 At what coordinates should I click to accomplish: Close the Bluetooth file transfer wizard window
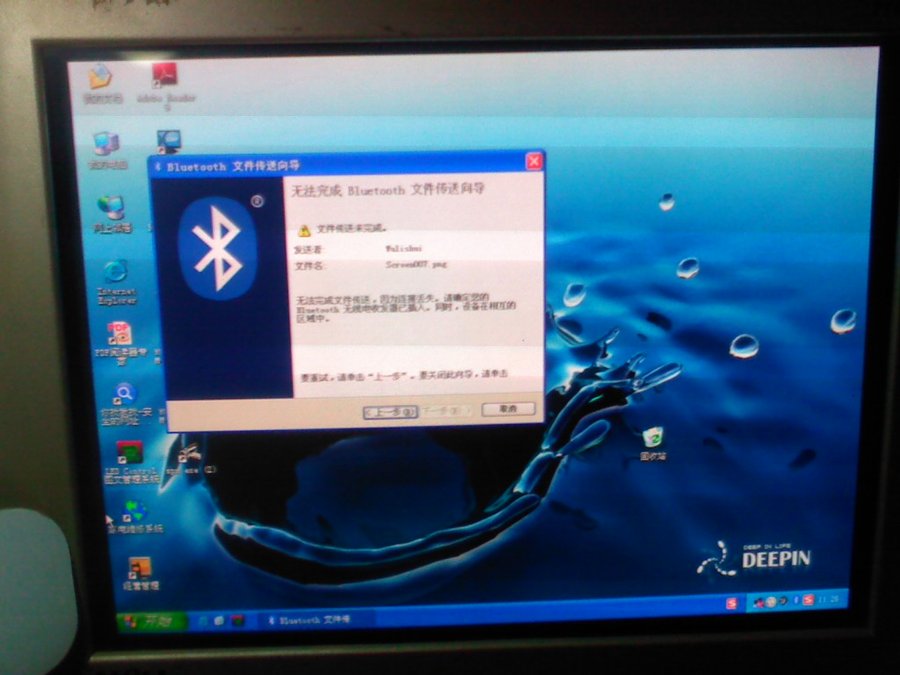[534, 161]
